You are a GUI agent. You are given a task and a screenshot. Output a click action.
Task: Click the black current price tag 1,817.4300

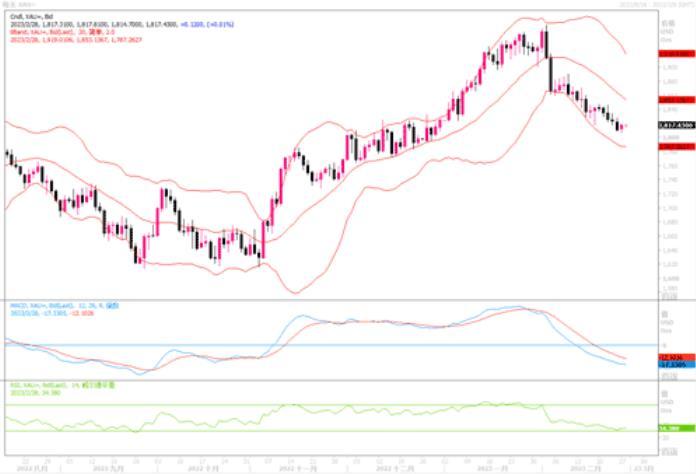675,124
